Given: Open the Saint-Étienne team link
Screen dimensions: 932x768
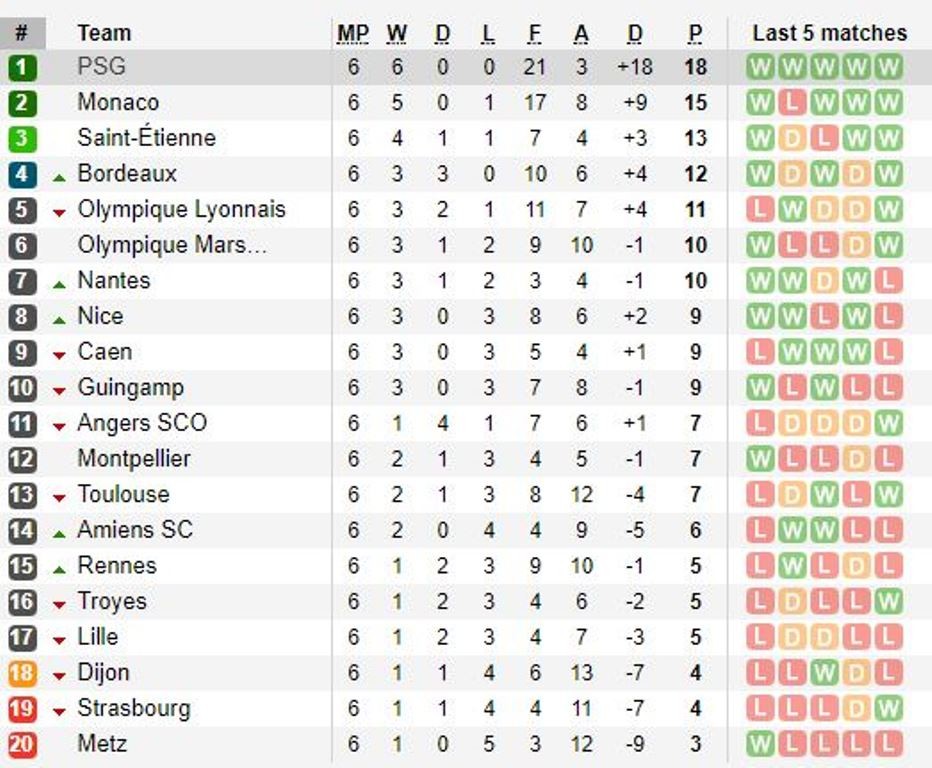Looking at the screenshot, I should 147,138.
